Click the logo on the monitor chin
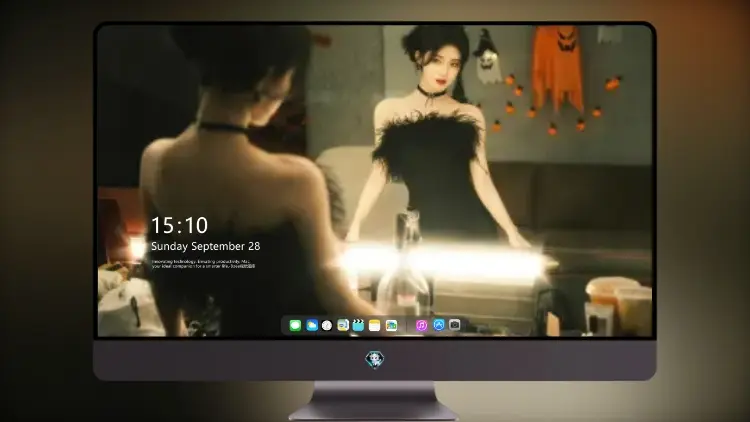750x422 pixels. (375, 360)
